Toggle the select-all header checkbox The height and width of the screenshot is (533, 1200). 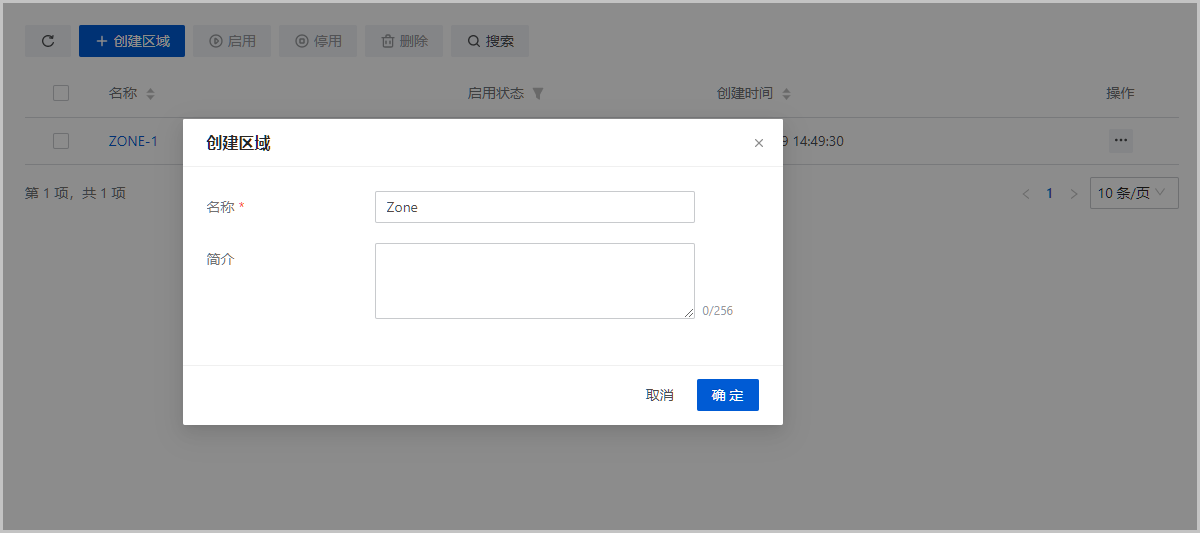tap(61, 93)
